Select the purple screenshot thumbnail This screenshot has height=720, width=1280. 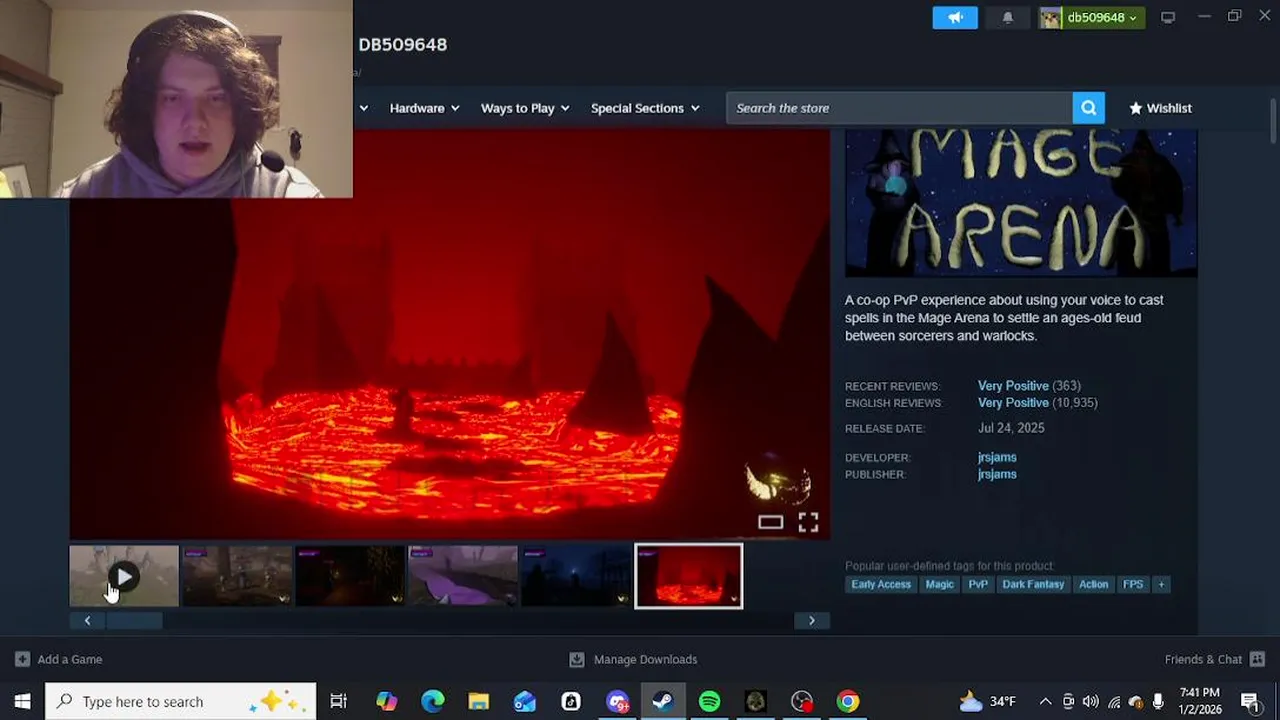tap(463, 576)
